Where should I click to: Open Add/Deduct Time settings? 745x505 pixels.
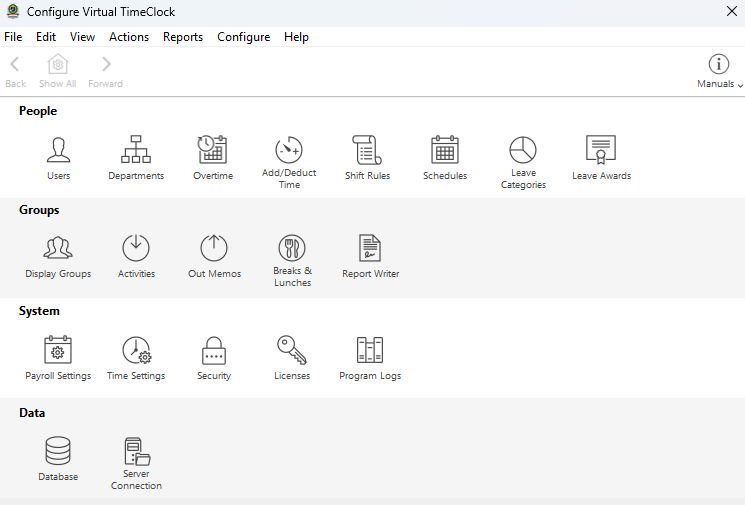289,163
